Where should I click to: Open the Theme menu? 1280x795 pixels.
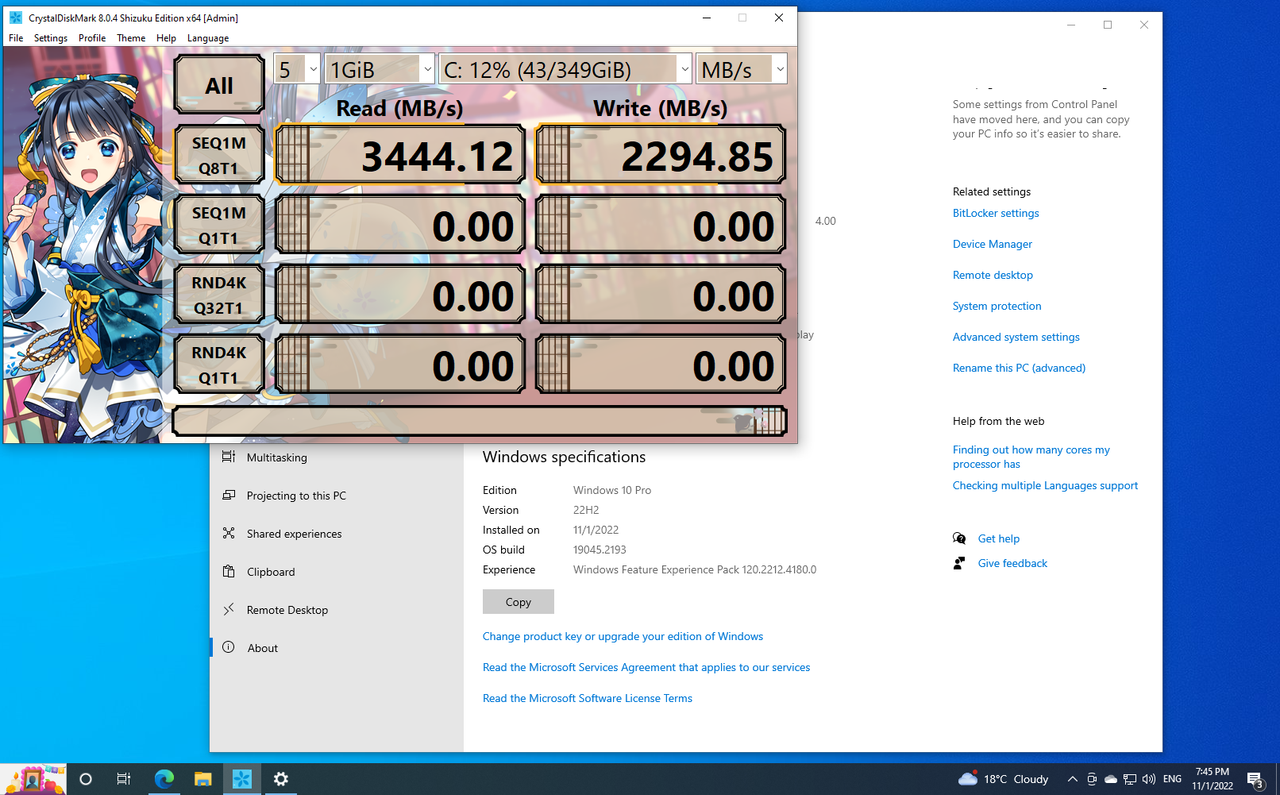click(x=131, y=38)
